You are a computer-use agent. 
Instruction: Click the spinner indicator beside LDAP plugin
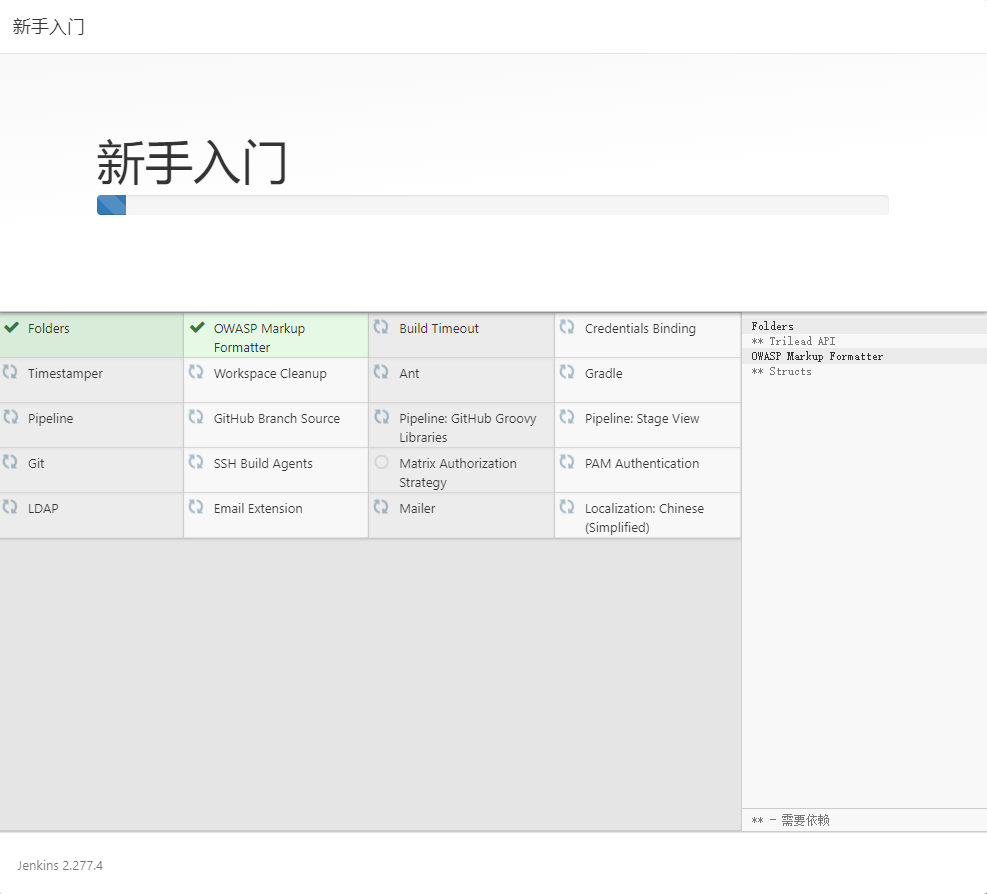pyautogui.click(x=13, y=507)
